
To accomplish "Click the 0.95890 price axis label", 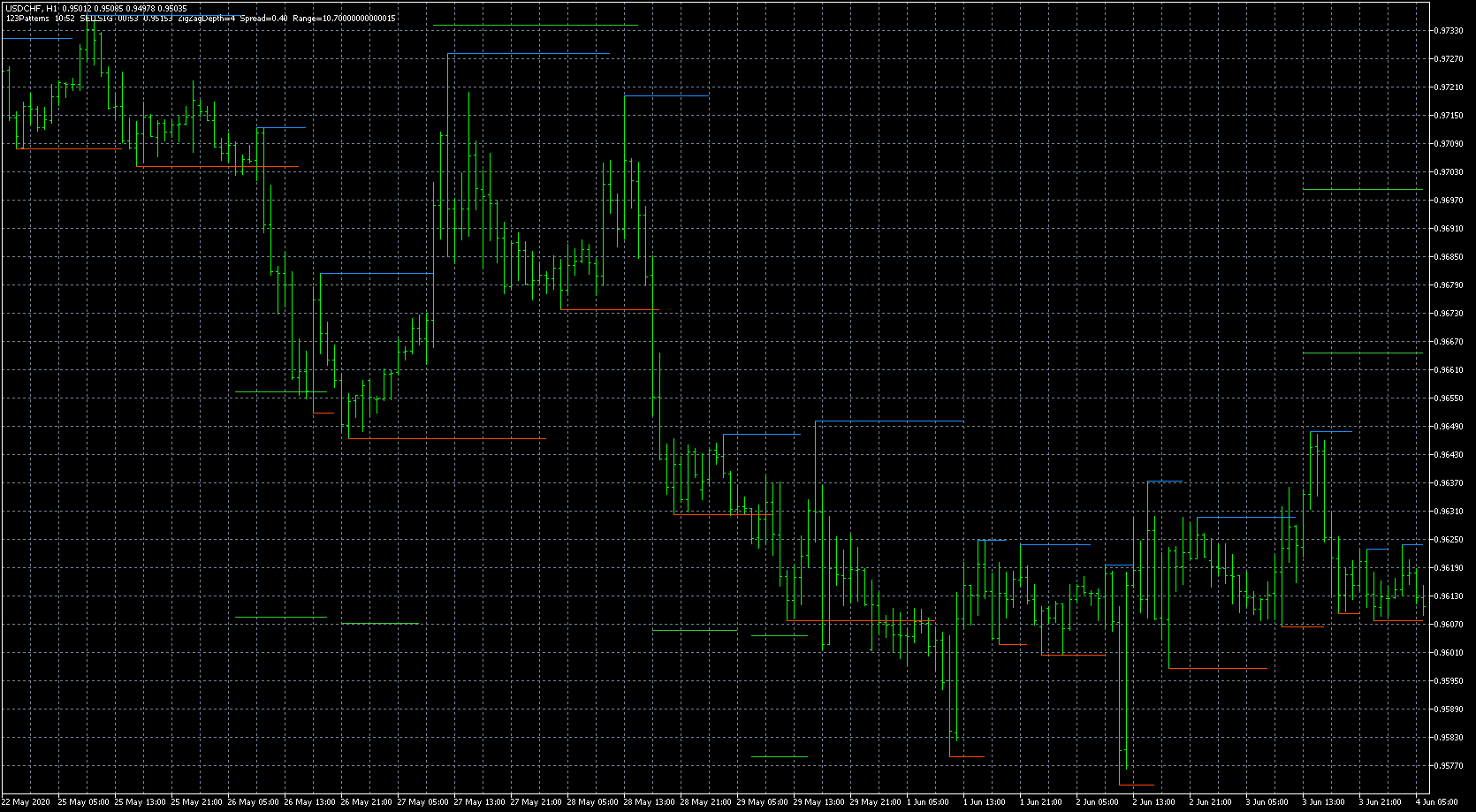I will click(x=1450, y=710).
